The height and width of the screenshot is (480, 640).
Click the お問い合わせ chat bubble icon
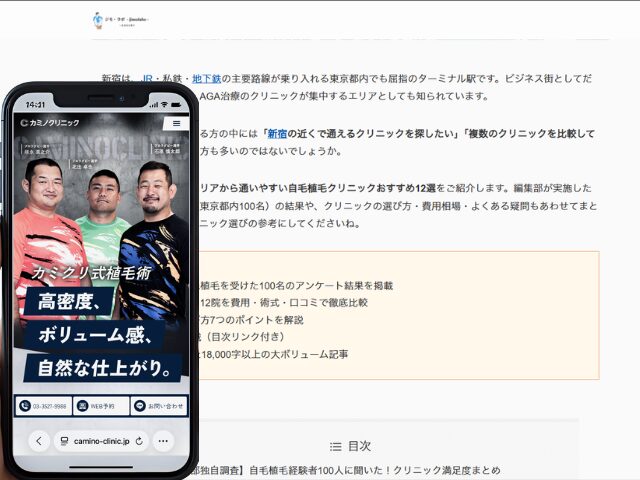pyautogui.click(x=140, y=406)
